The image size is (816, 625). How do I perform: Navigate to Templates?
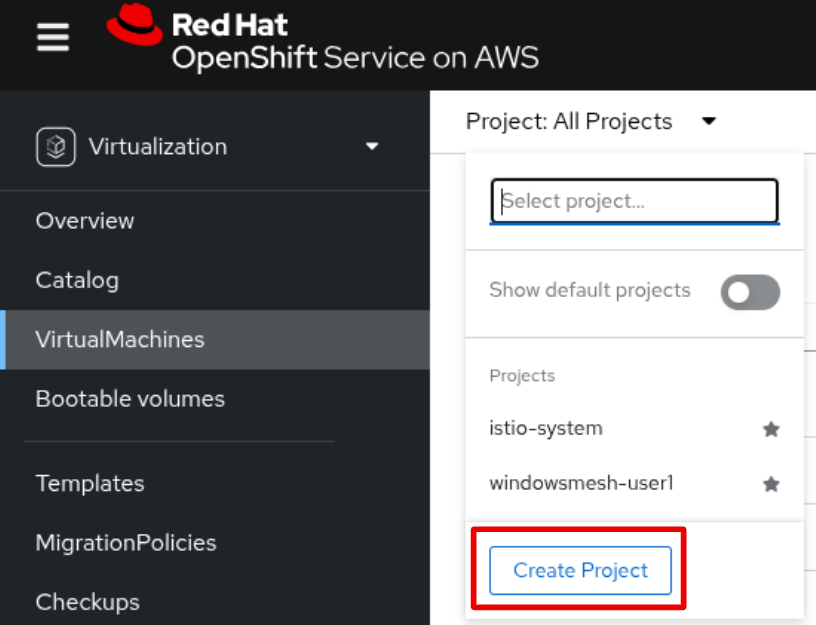90,484
